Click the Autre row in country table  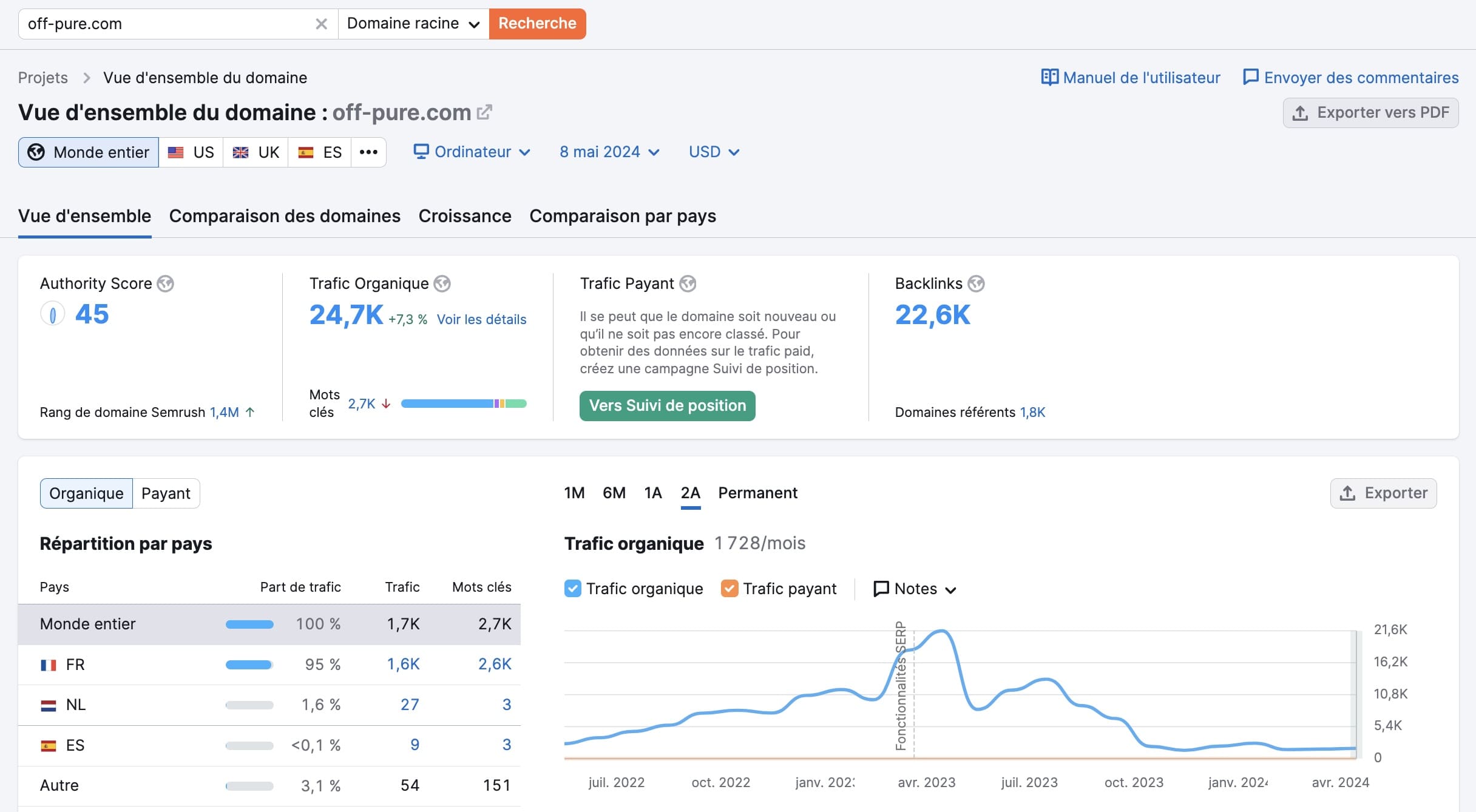[x=269, y=786]
